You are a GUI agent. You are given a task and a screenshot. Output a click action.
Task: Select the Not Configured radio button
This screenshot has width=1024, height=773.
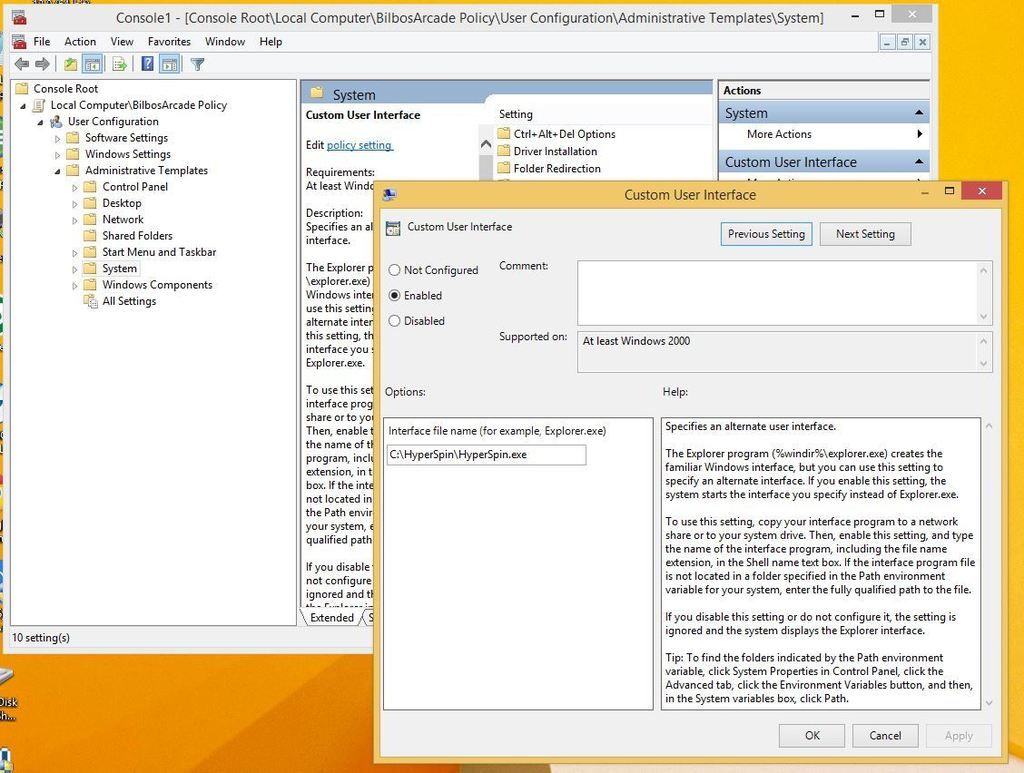tap(394, 270)
